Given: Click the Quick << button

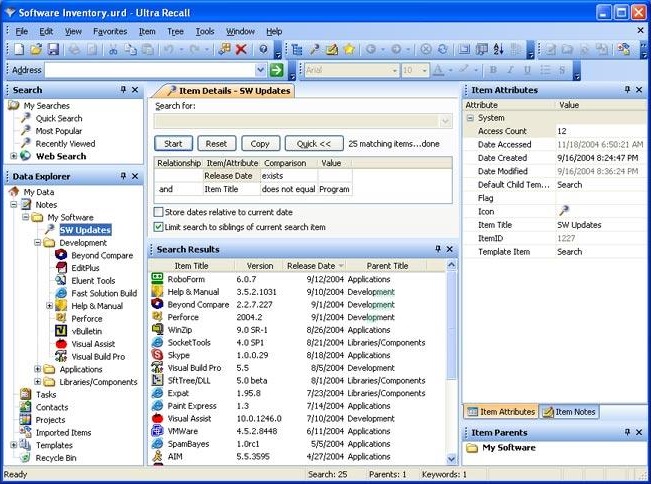Looking at the screenshot, I should 314,144.
